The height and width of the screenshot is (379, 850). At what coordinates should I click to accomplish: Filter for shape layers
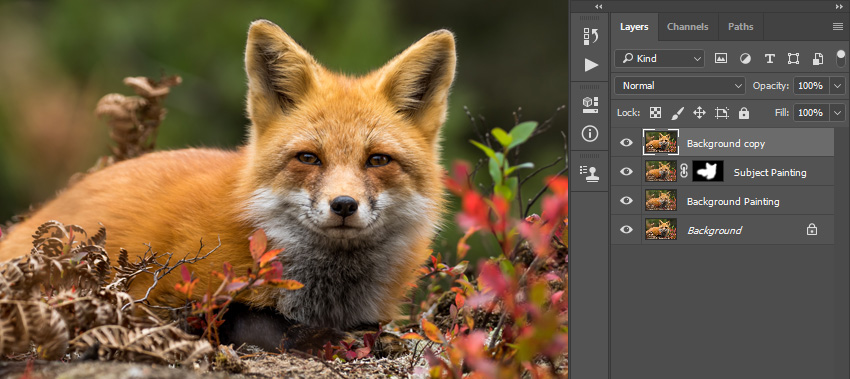[793, 59]
